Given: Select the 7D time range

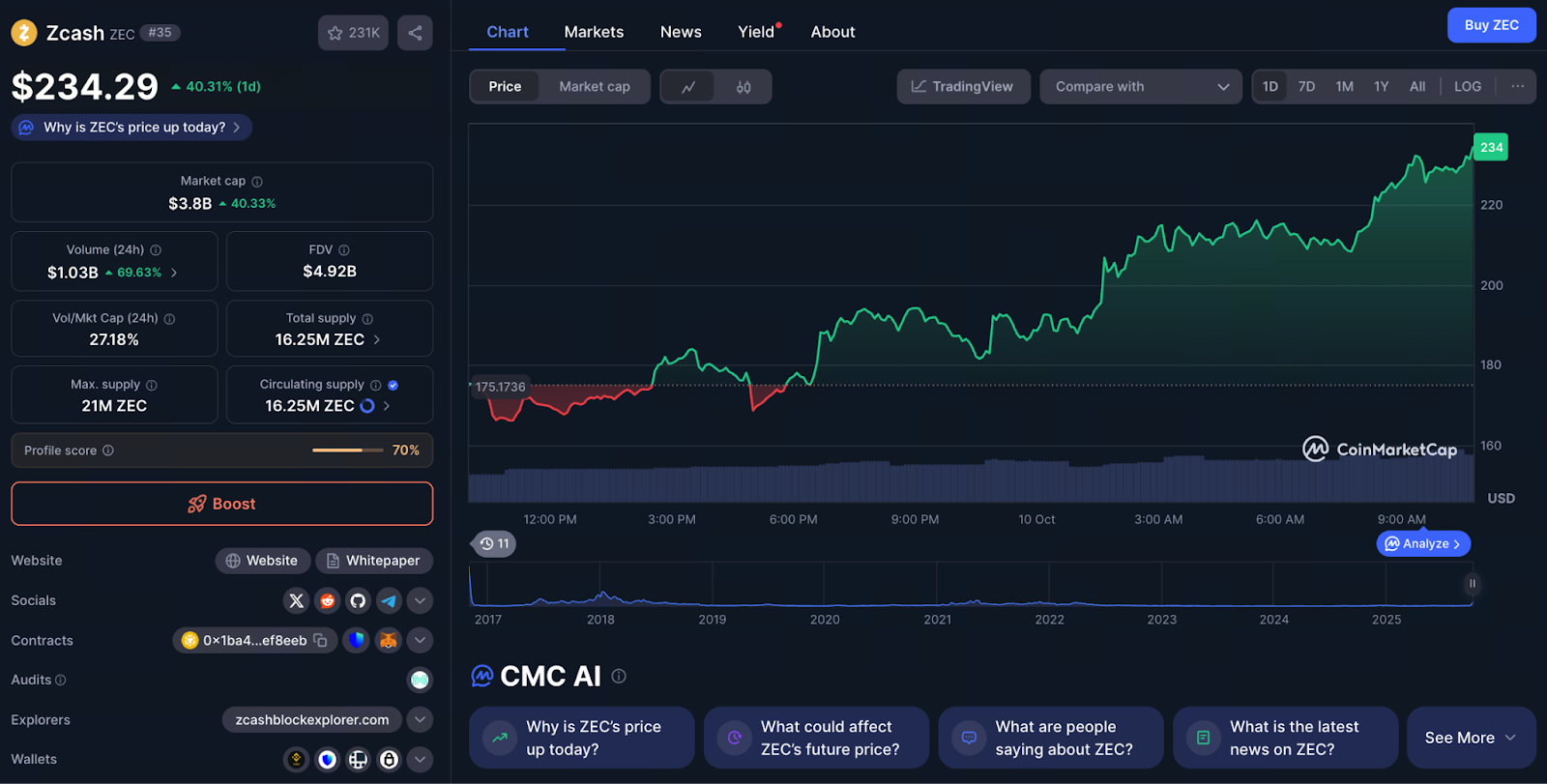Looking at the screenshot, I should (1306, 87).
